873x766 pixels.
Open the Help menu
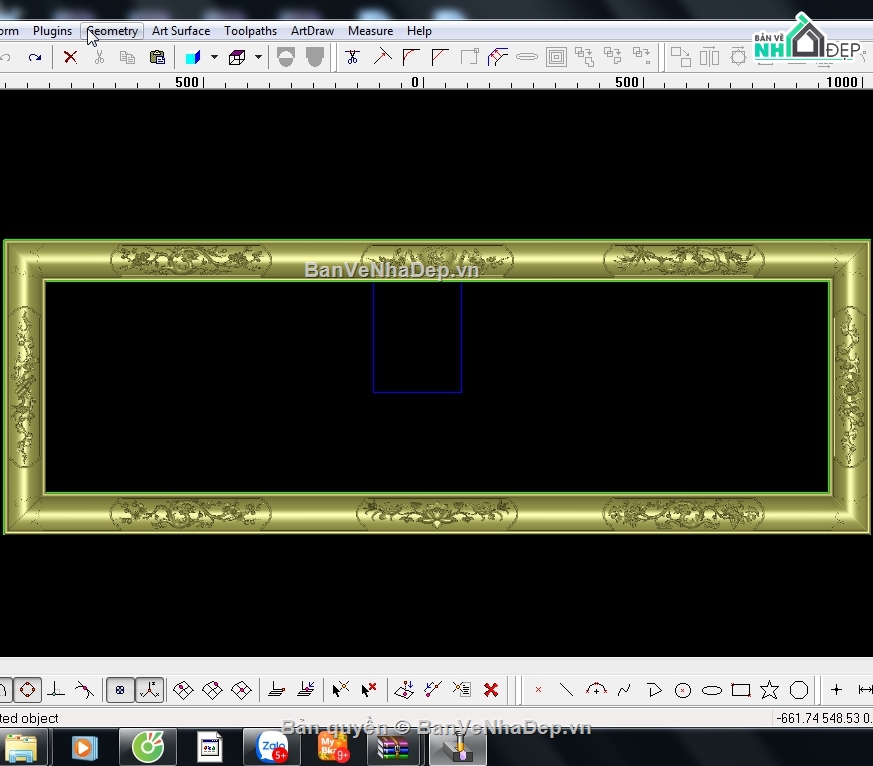pos(419,31)
